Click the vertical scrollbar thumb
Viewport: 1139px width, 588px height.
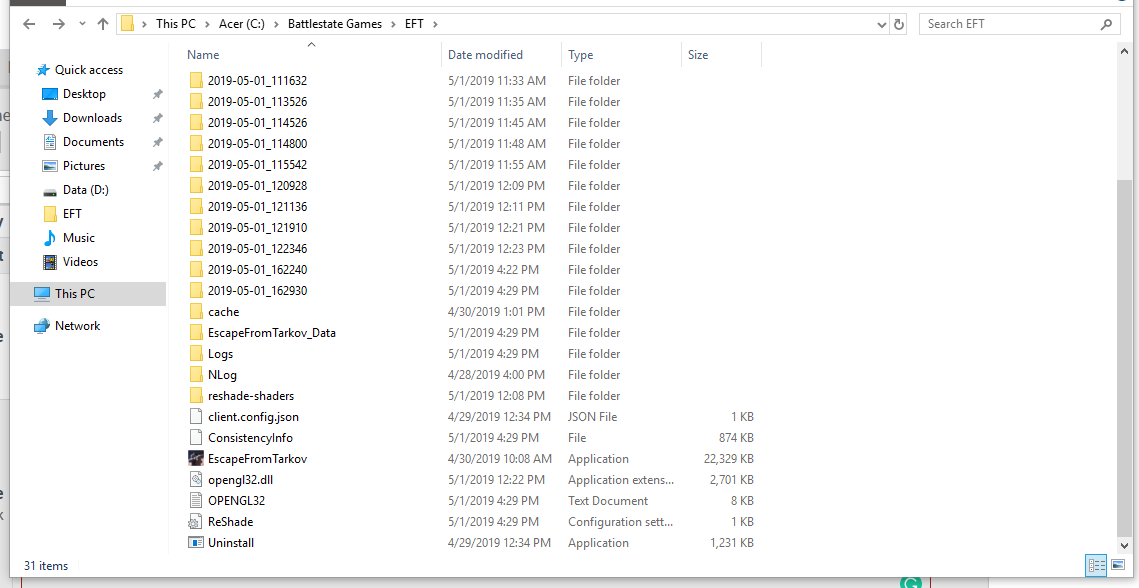point(1124,358)
